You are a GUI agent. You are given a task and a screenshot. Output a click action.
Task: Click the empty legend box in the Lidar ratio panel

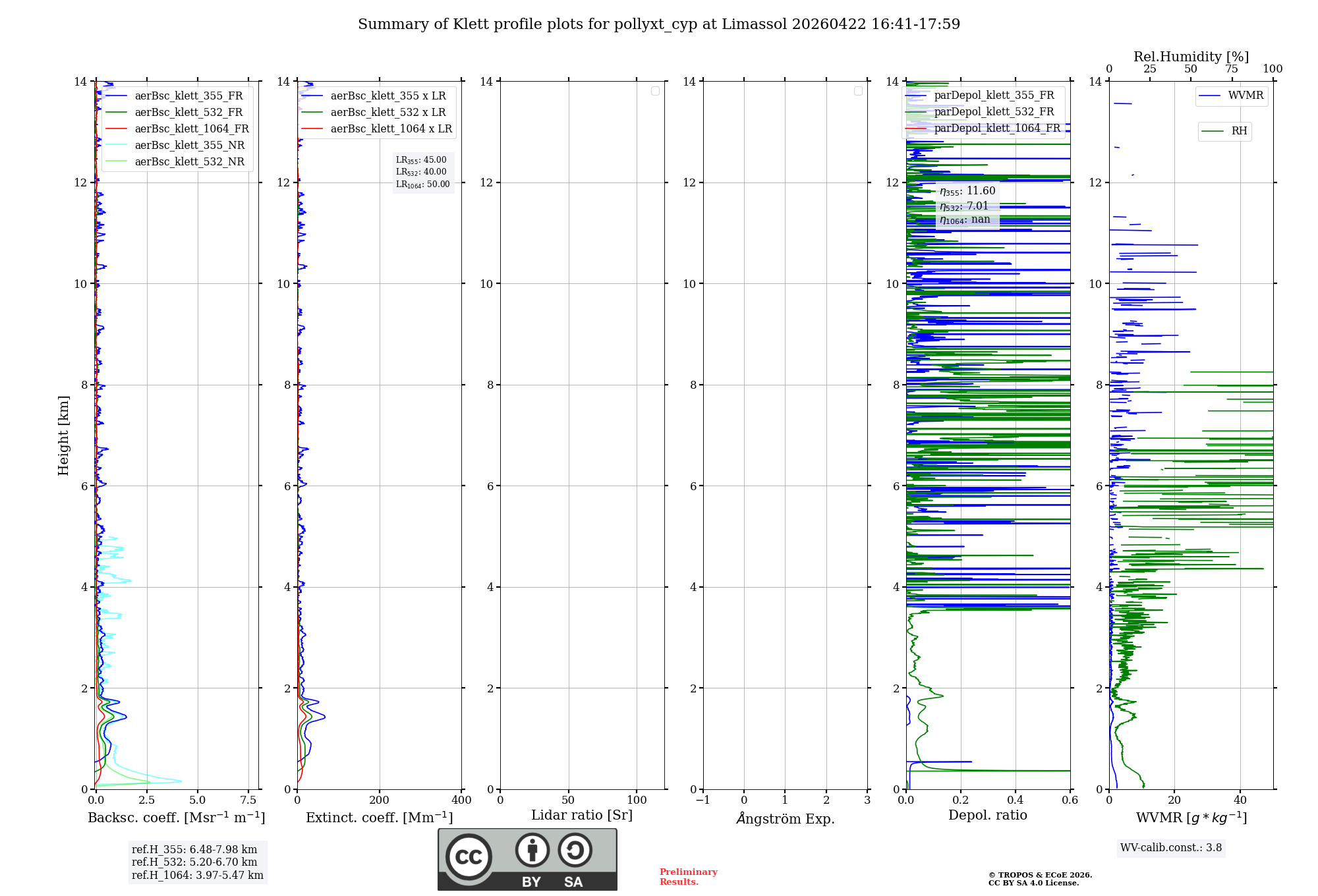[x=655, y=91]
